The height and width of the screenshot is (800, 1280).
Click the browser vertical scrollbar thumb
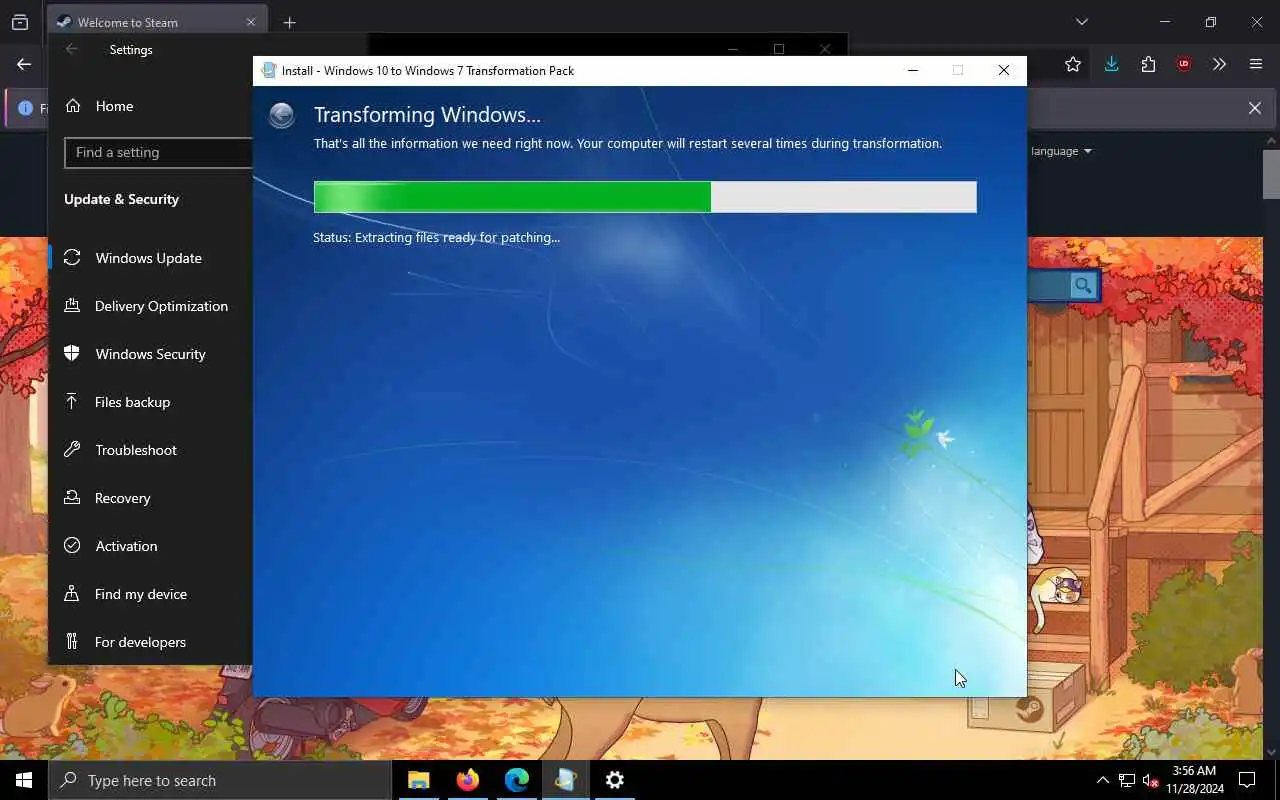click(x=1271, y=175)
